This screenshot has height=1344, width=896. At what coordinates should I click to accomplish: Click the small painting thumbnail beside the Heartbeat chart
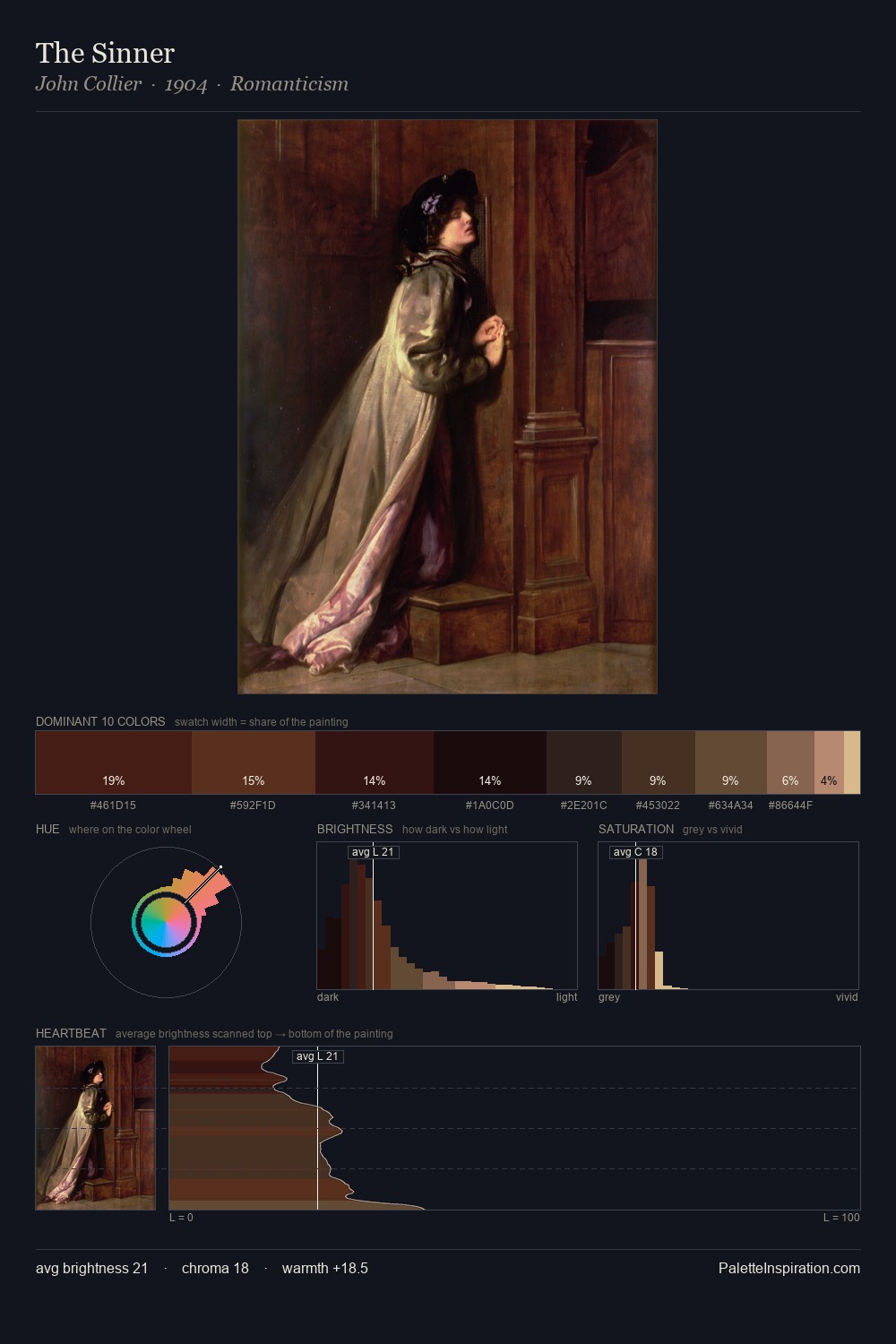95,1128
